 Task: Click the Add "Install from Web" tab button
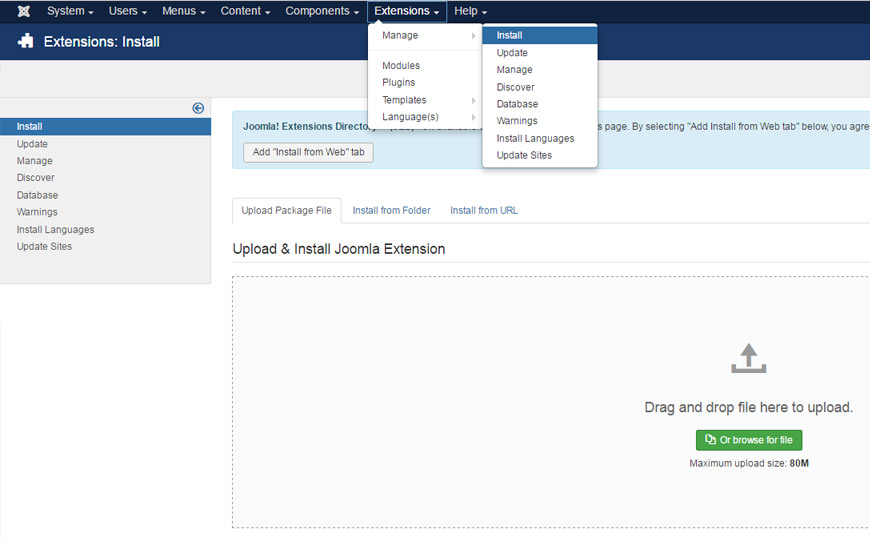308,152
